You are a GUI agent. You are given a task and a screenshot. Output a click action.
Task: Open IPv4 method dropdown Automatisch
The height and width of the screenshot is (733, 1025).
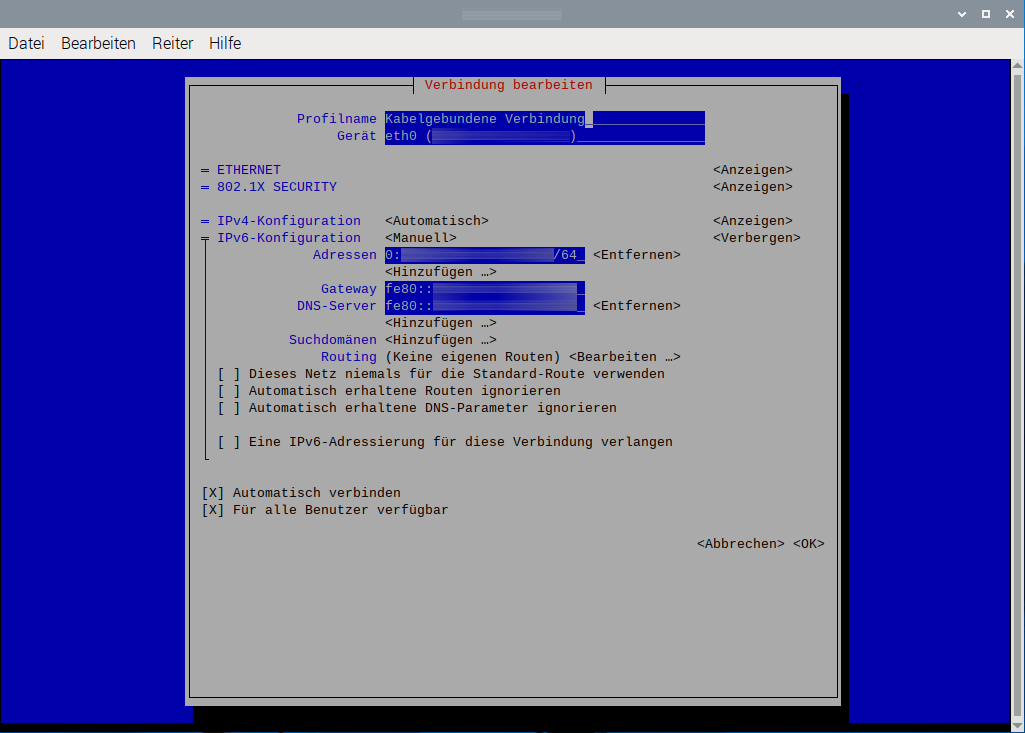436,221
